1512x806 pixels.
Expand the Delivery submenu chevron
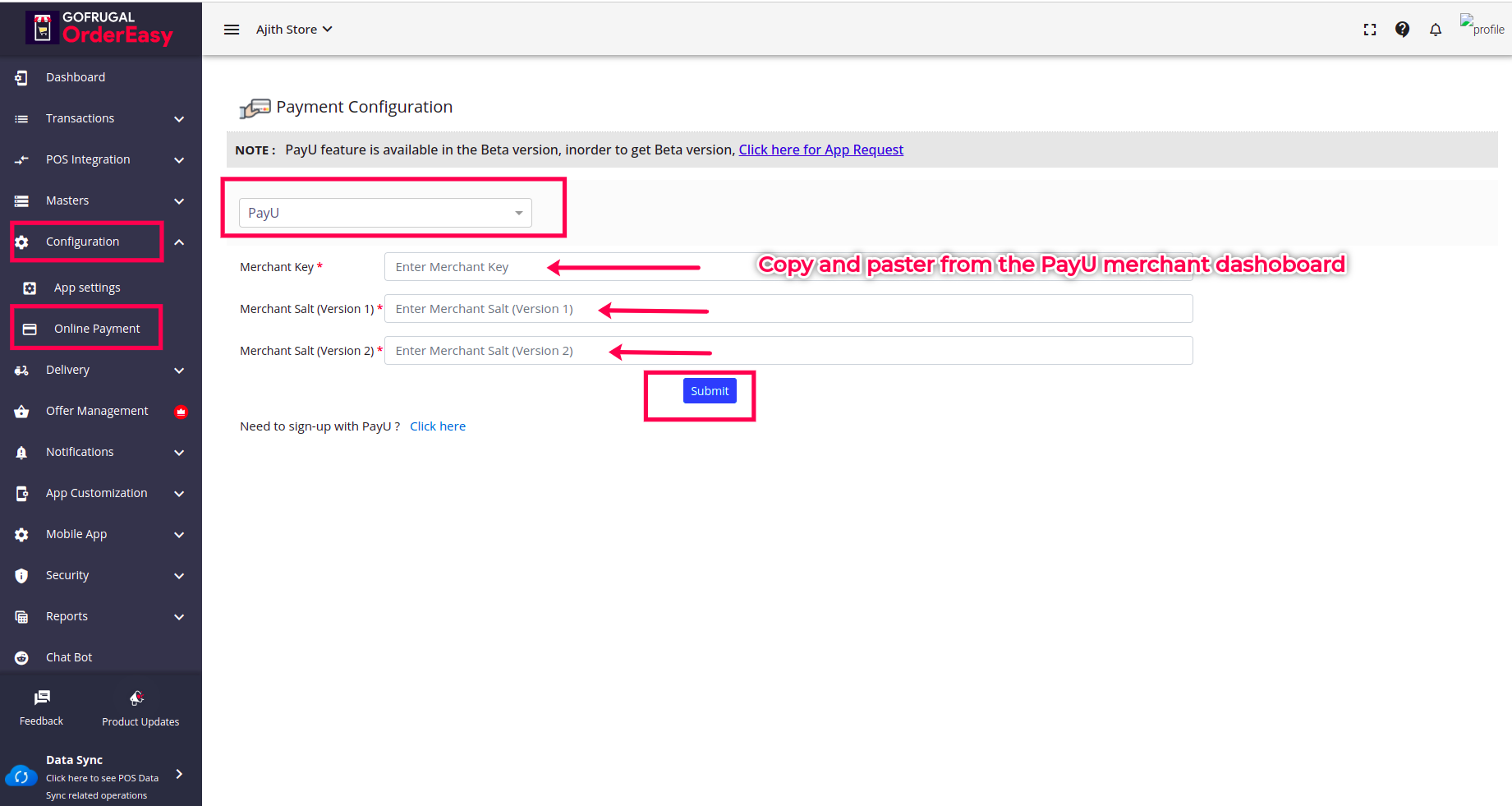point(179,371)
